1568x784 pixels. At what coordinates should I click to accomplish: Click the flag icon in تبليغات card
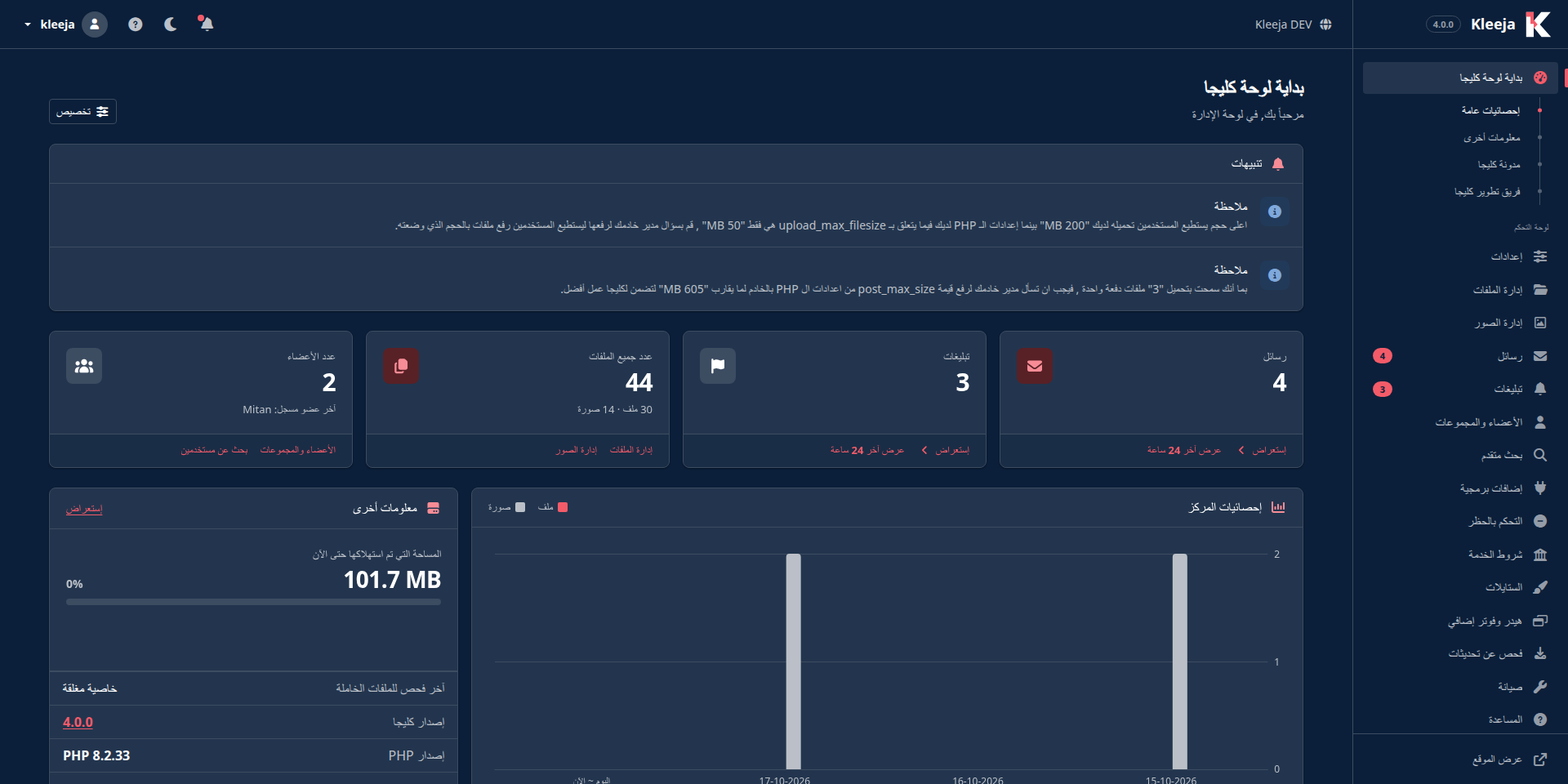(x=718, y=366)
